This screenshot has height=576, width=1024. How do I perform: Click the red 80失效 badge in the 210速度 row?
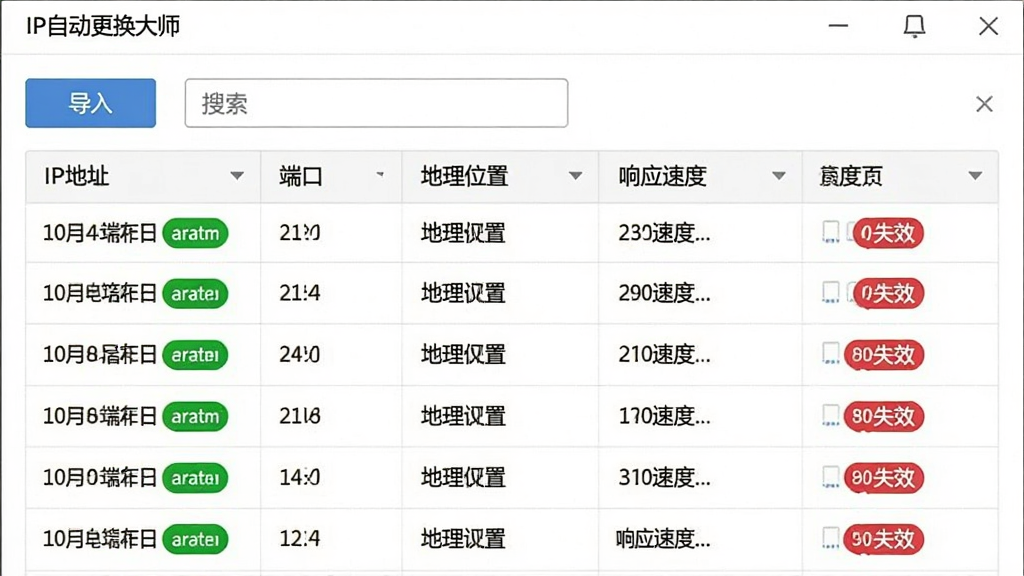[x=884, y=355]
